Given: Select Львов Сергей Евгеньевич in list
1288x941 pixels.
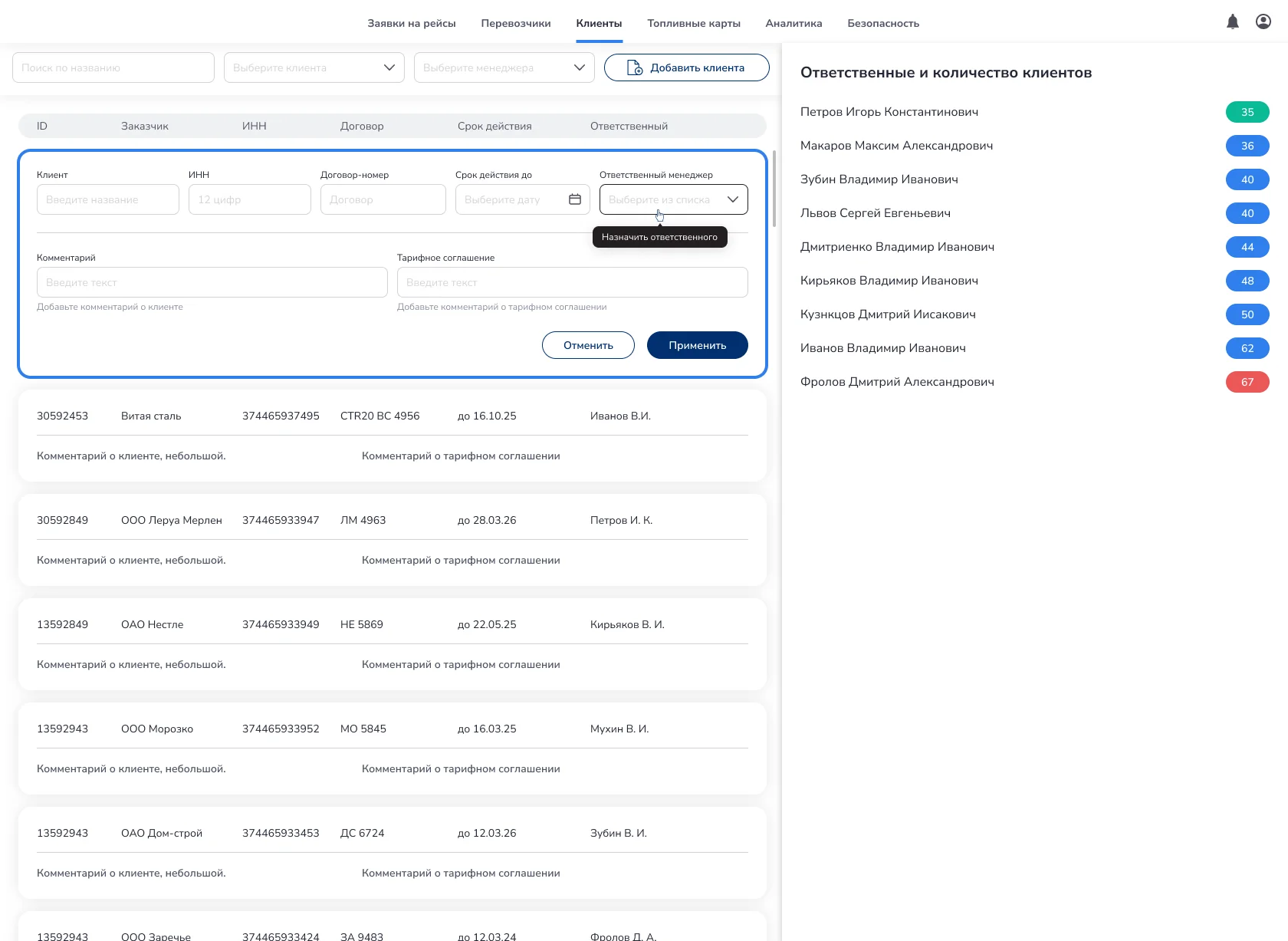Looking at the screenshot, I should click(x=876, y=213).
